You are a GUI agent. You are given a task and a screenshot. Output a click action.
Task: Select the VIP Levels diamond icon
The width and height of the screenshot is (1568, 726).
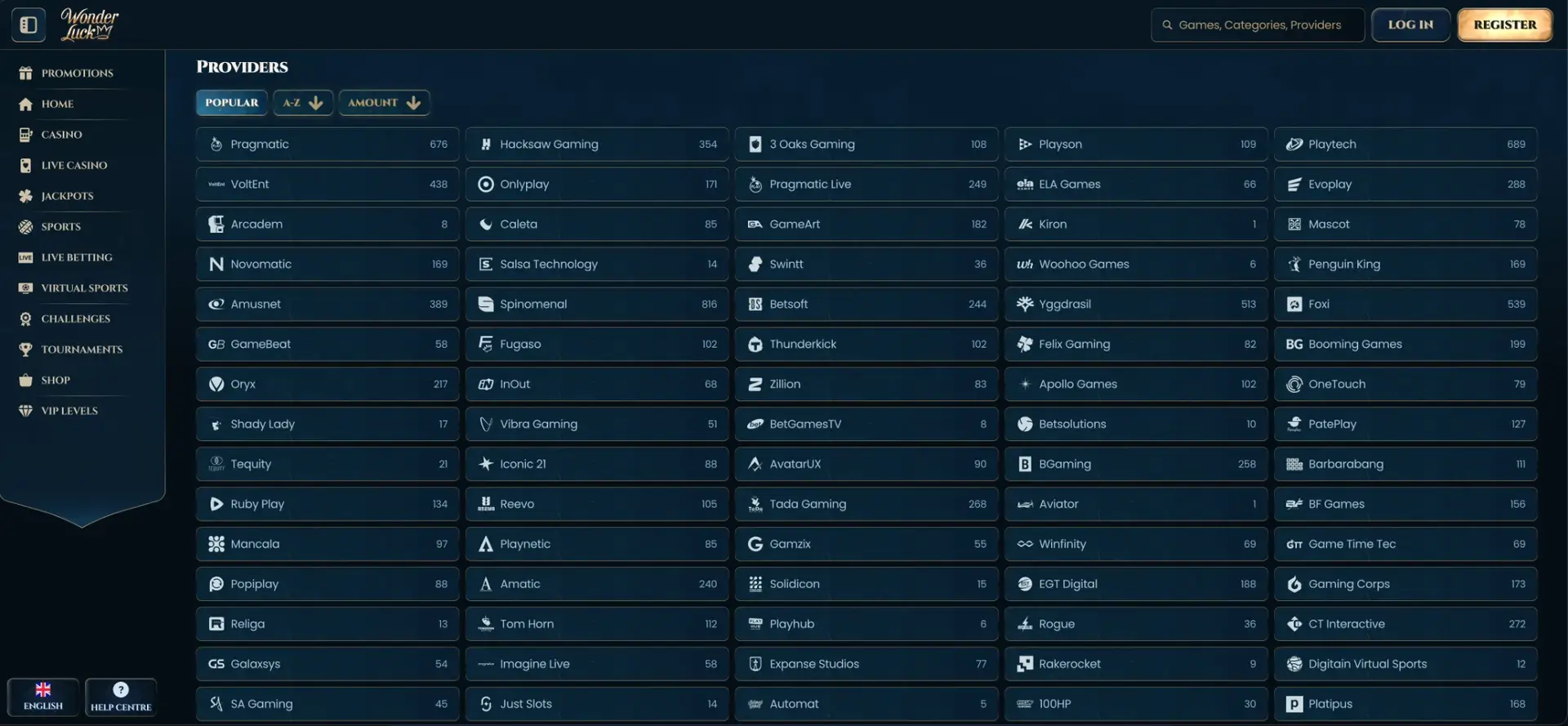click(25, 411)
